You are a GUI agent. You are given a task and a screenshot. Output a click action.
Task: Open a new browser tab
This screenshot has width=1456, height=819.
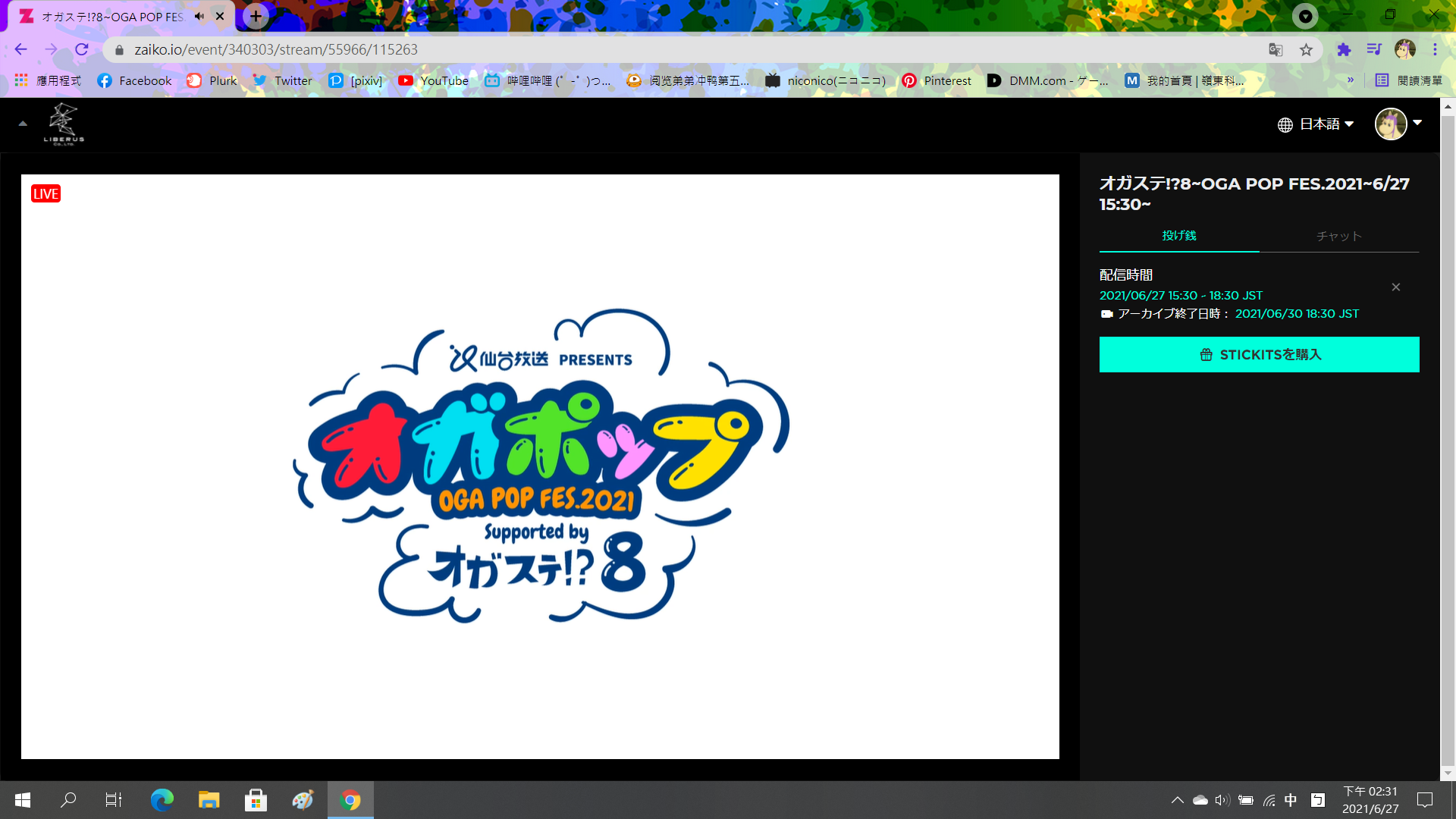pyautogui.click(x=256, y=16)
